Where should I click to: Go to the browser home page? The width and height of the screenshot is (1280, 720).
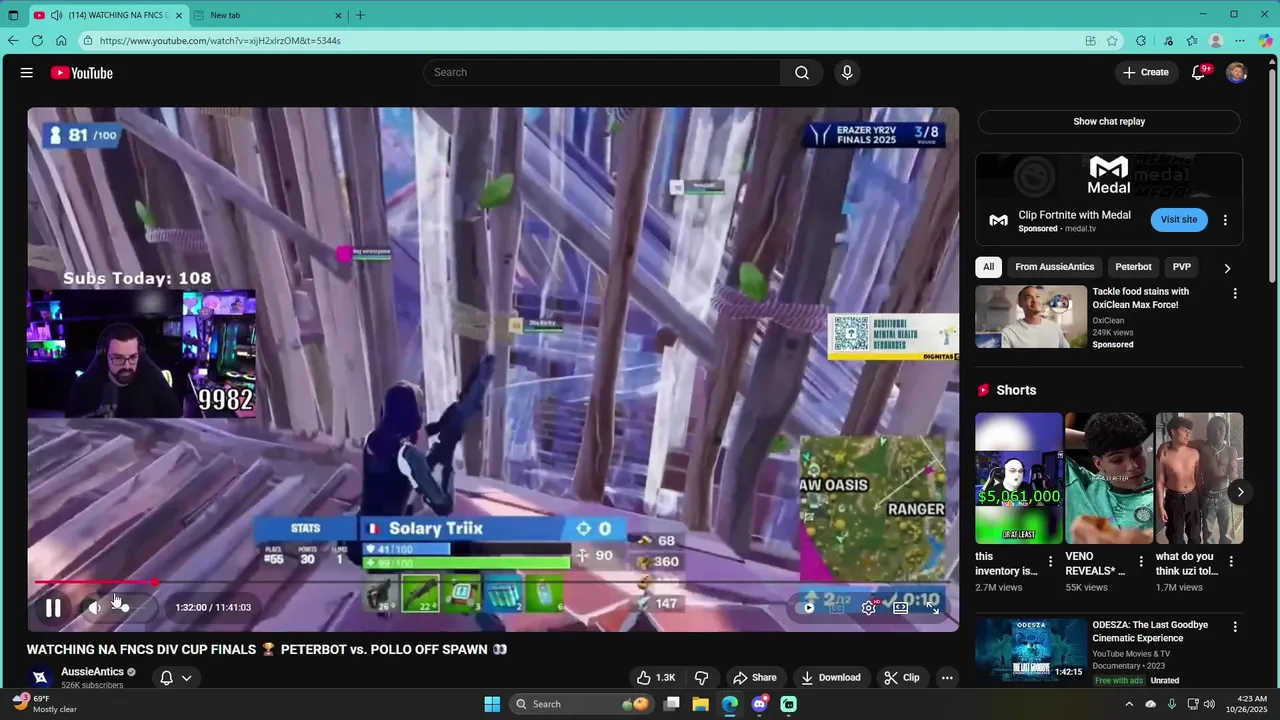61,41
